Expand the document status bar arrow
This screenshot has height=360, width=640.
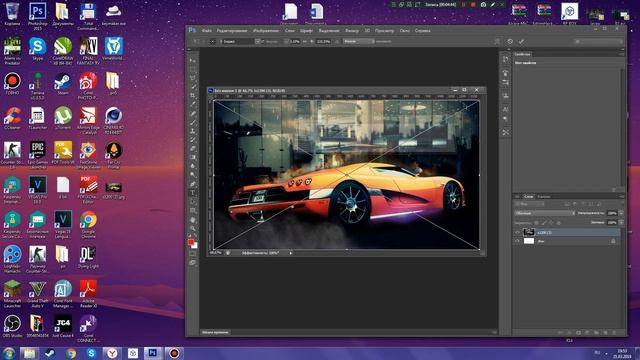click(x=291, y=253)
